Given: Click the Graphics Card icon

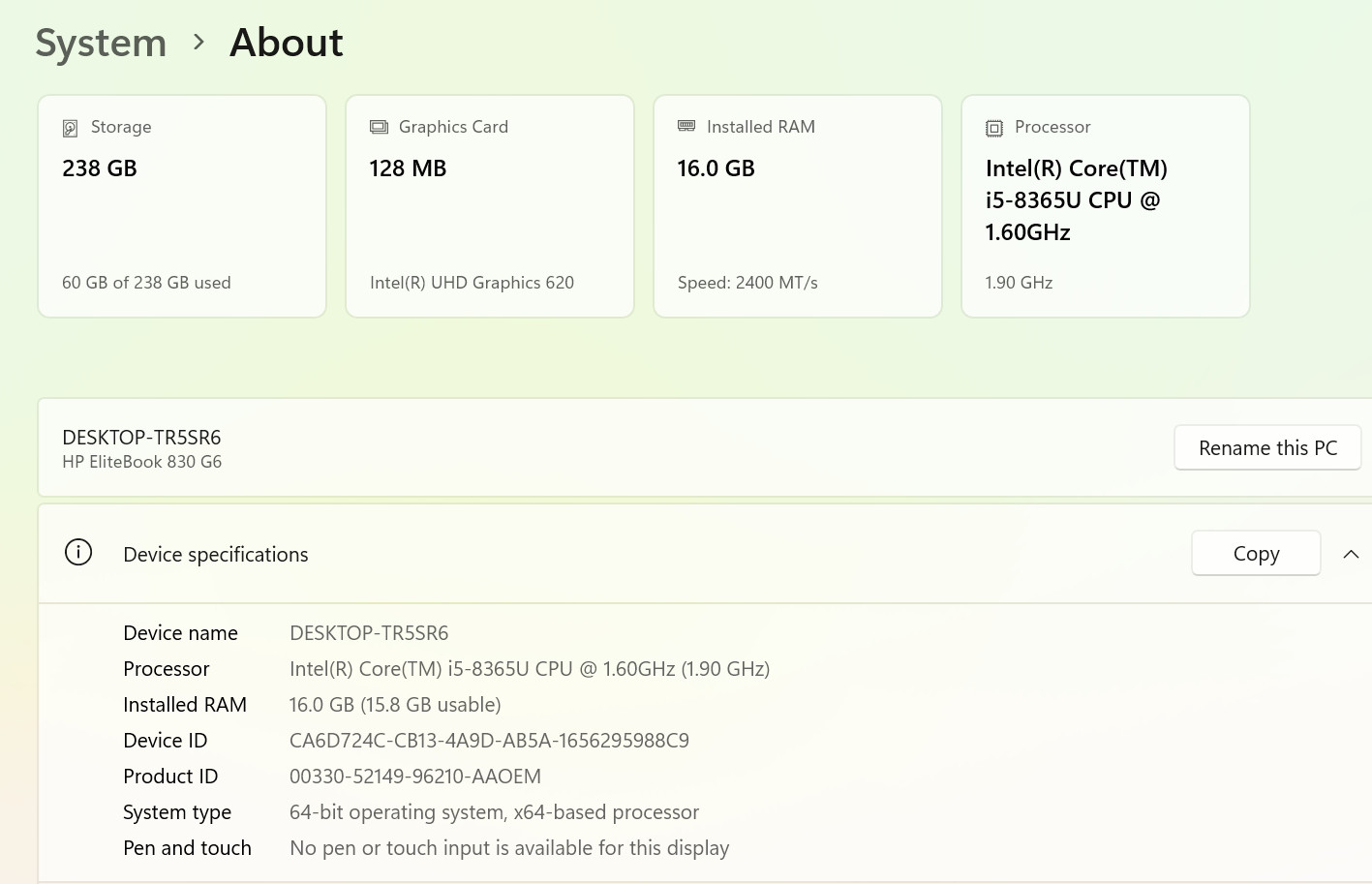Looking at the screenshot, I should (379, 127).
